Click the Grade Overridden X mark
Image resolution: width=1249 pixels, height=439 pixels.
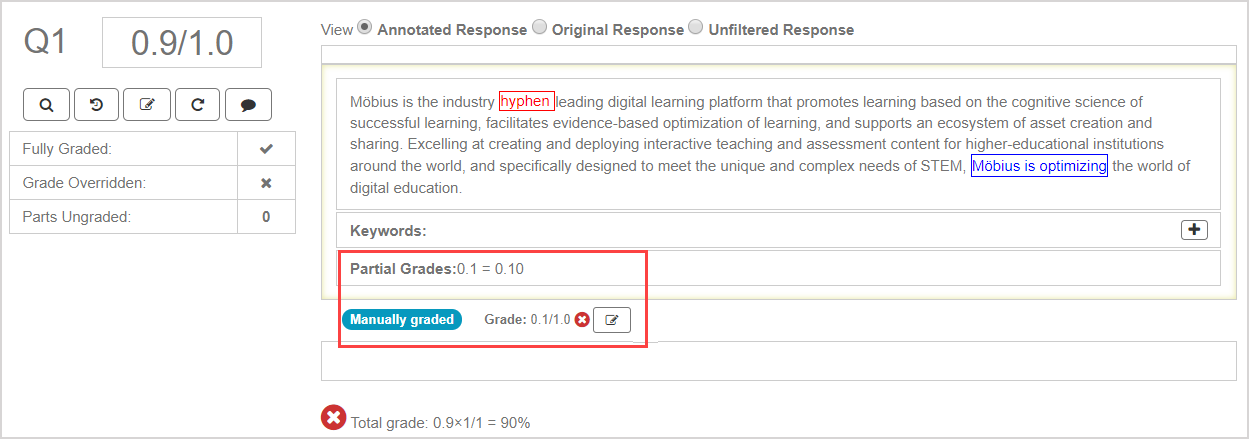click(266, 183)
